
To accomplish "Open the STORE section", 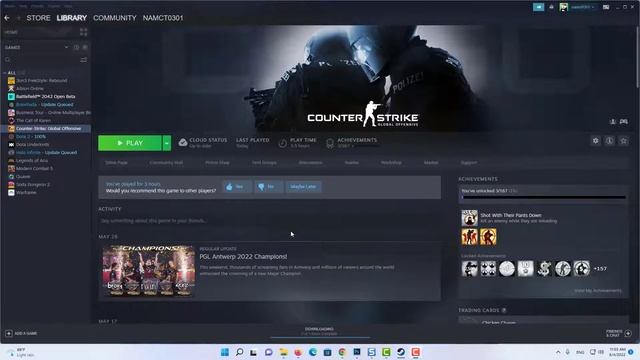I will (x=38, y=18).
